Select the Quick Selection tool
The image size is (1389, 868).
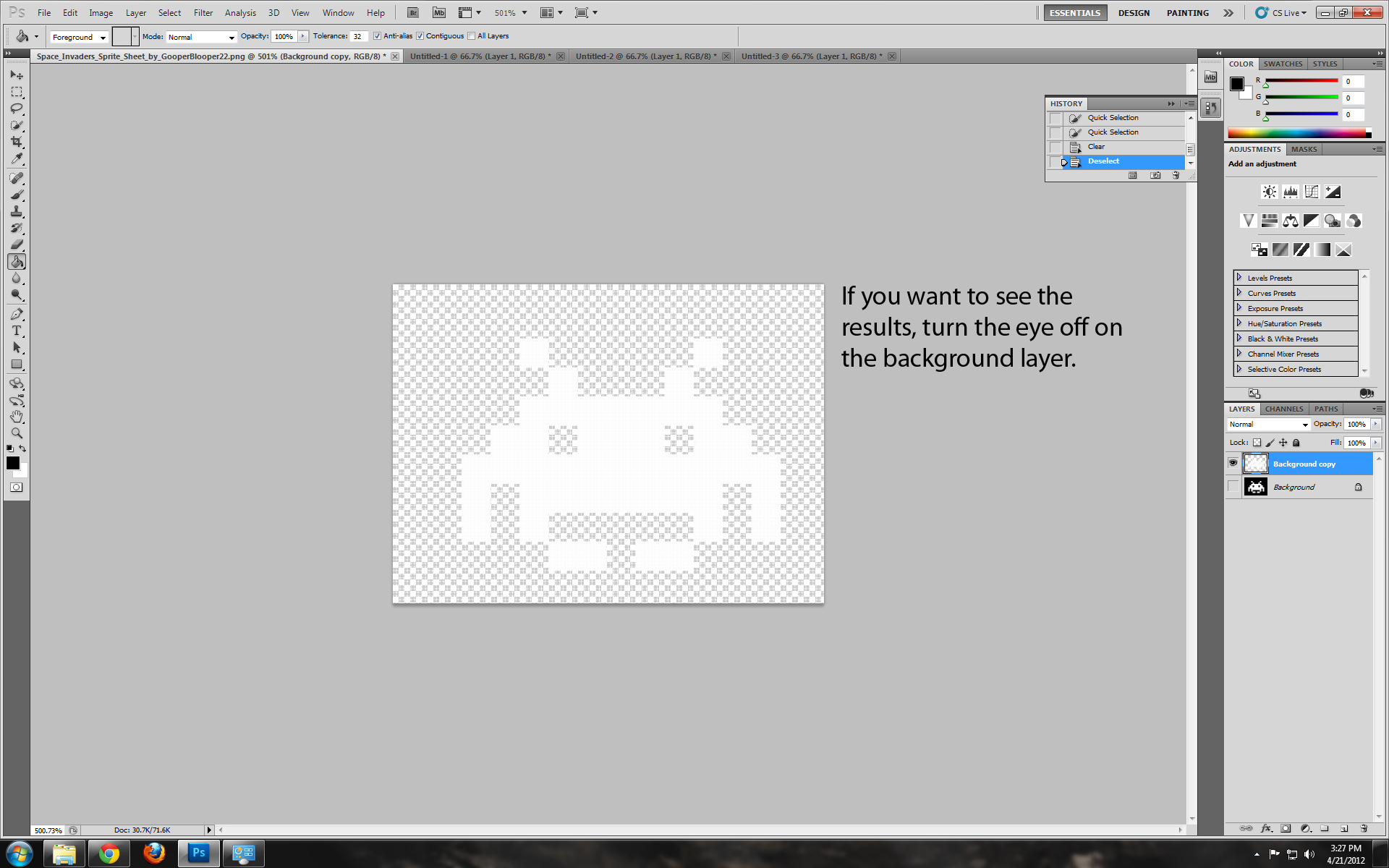pos(17,125)
